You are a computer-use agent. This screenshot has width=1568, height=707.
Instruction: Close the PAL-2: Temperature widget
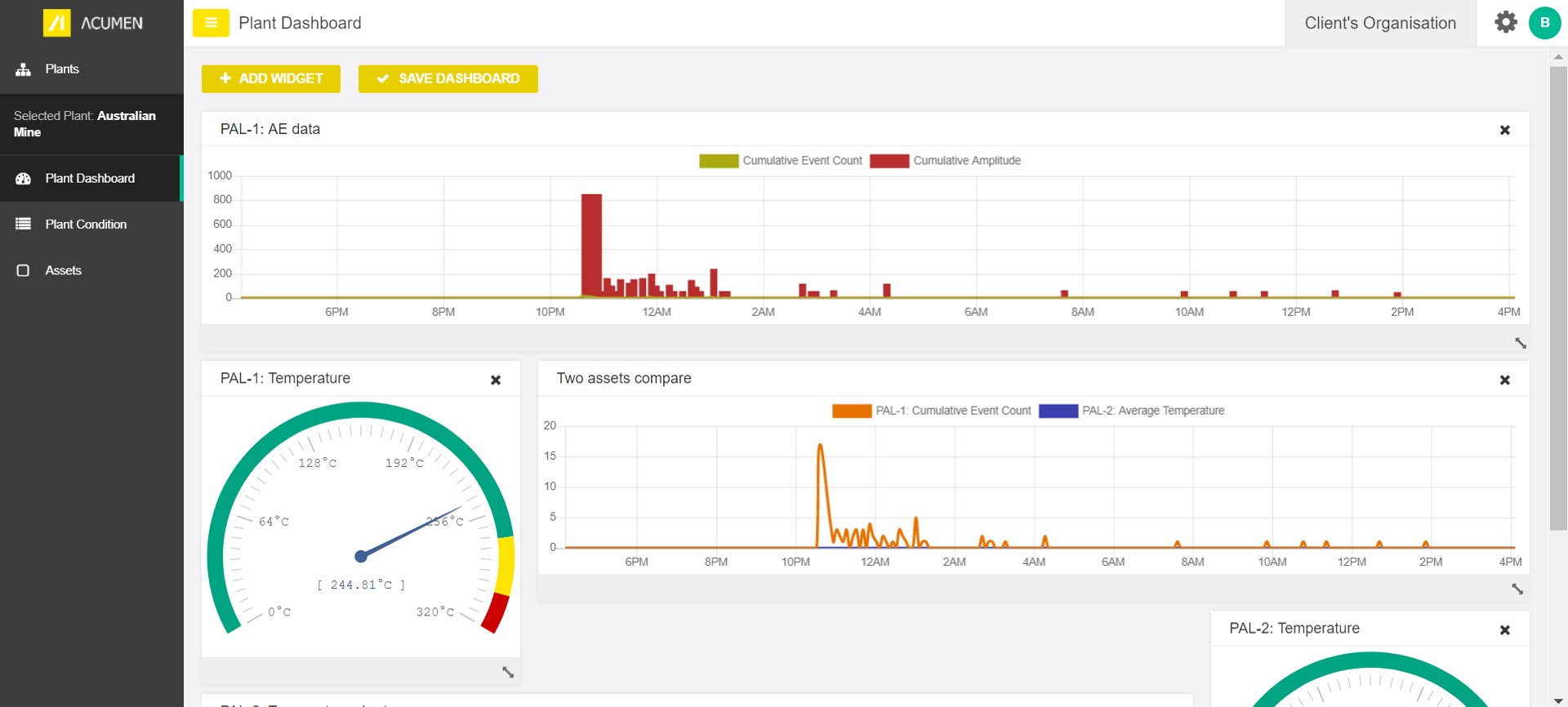point(1504,629)
